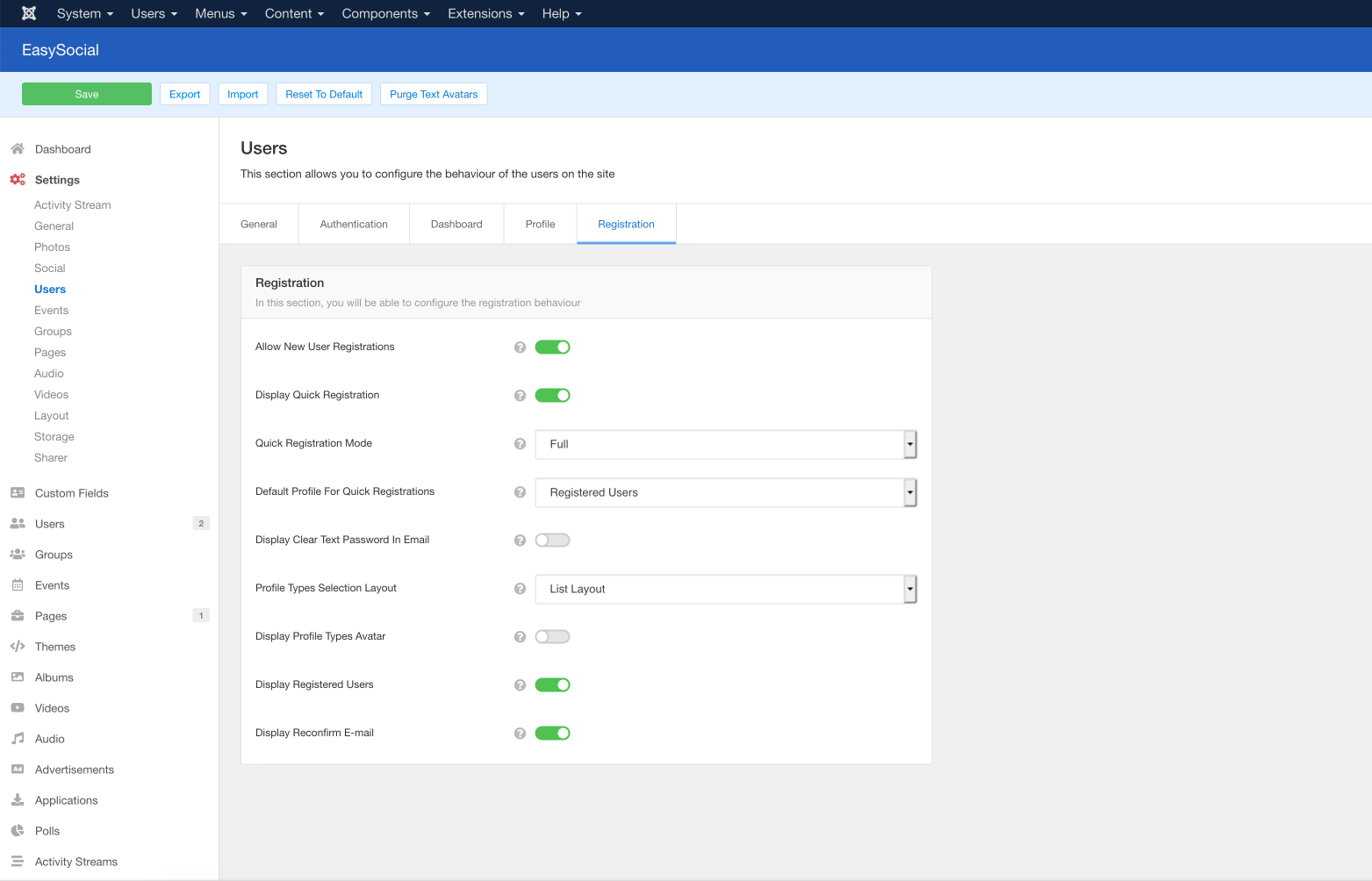Toggle Display Quick Registration off

tap(553, 396)
